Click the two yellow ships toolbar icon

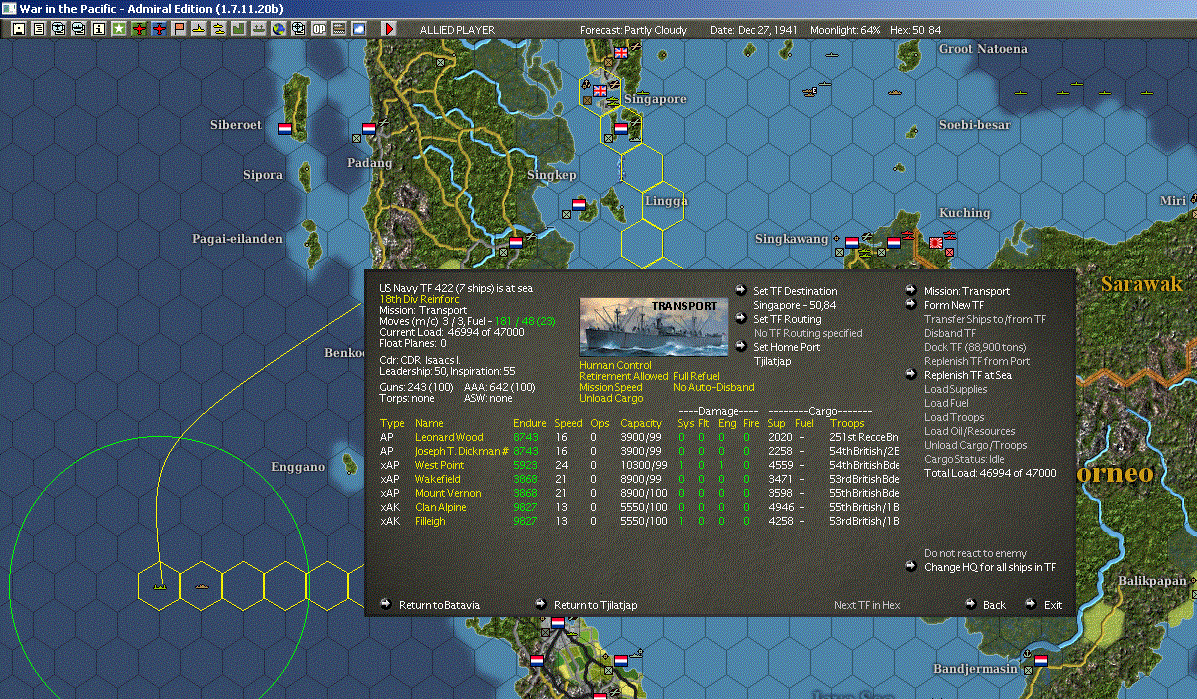point(218,29)
